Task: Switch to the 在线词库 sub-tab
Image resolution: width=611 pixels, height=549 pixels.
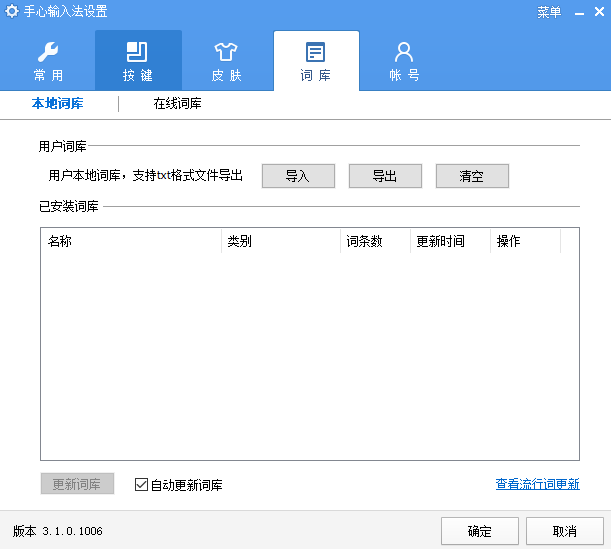Action: point(184,103)
